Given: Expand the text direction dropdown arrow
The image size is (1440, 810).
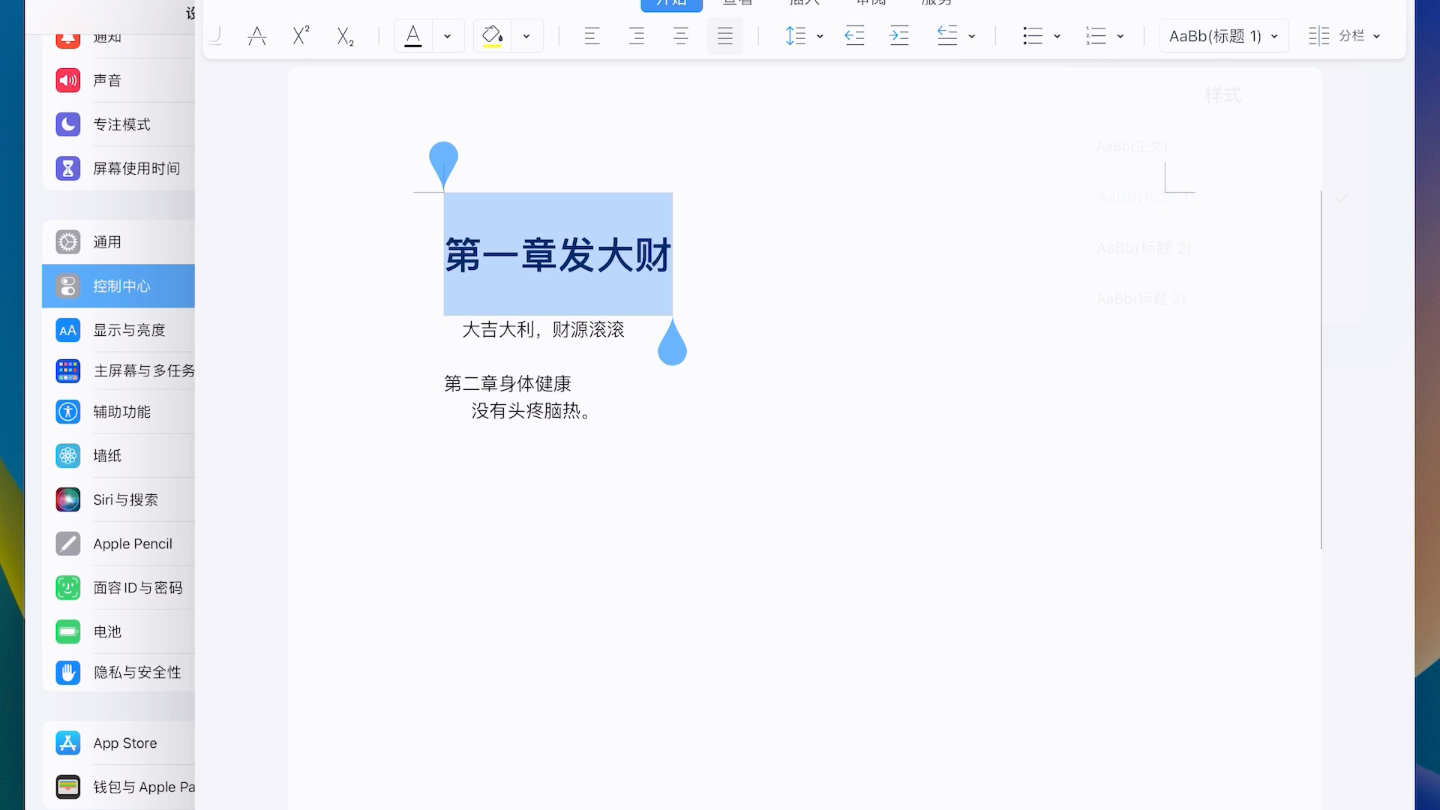Looking at the screenshot, I should (972, 36).
